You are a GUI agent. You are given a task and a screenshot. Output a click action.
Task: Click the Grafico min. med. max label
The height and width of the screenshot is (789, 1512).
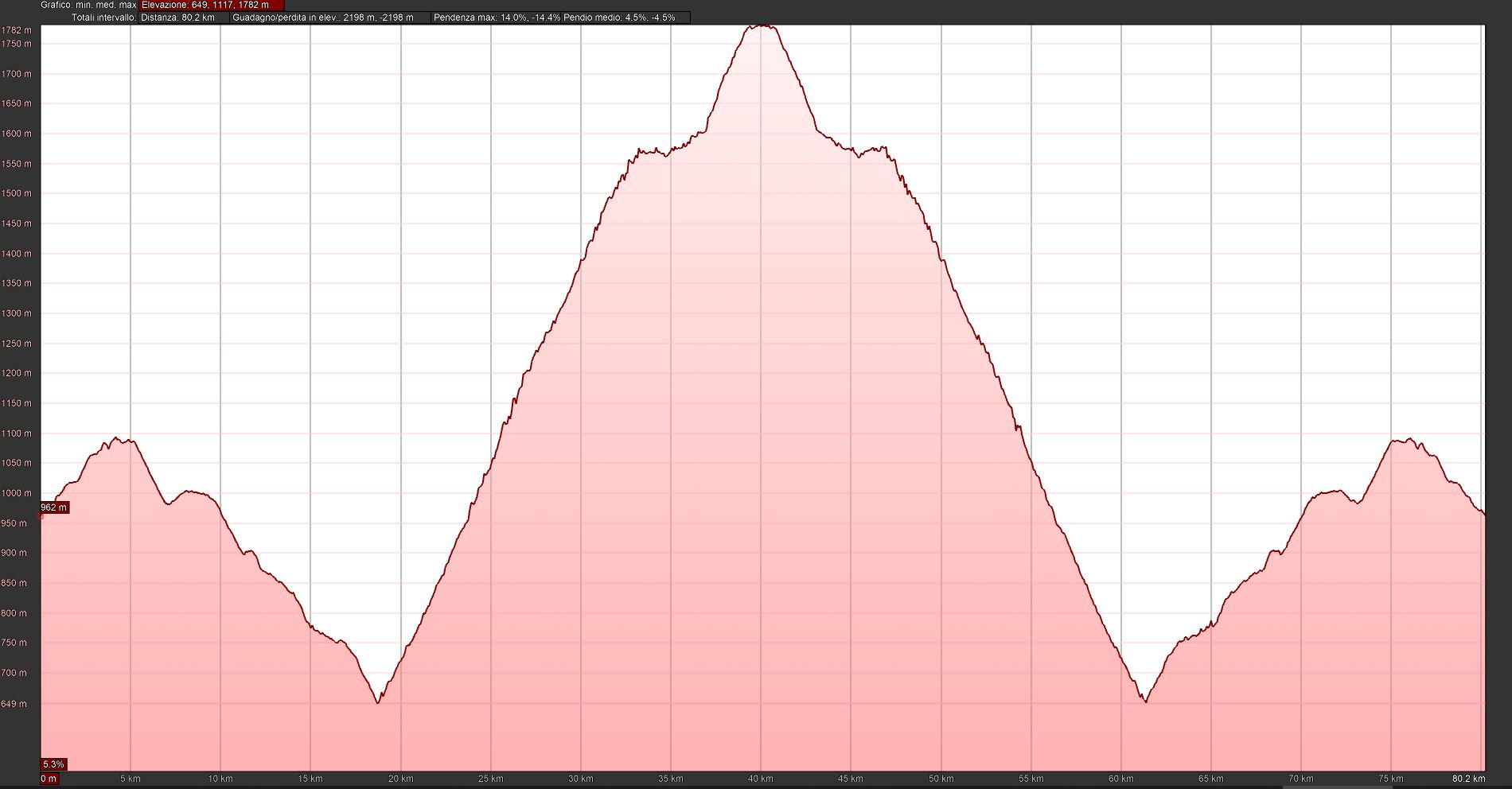click(x=88, y=5)
